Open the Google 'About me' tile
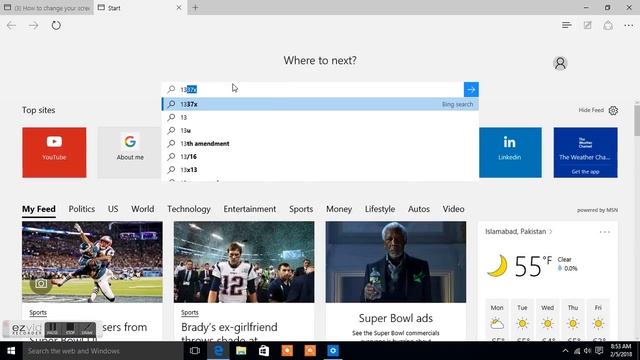 (x=129, y=152)
